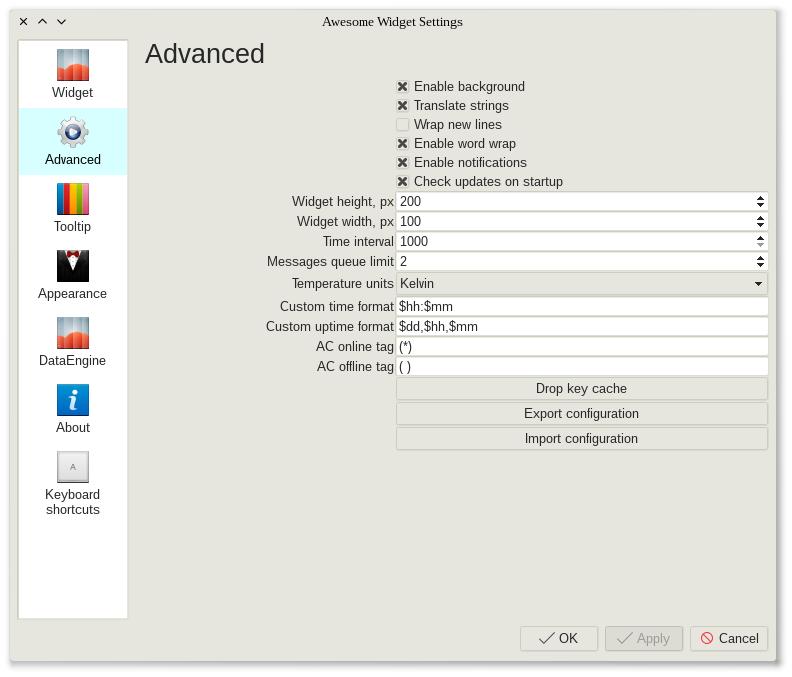The width and height of the screenshot is (792, 677).
Task: Select the Advanced gear icon
Action: click(x=73, y=132)
